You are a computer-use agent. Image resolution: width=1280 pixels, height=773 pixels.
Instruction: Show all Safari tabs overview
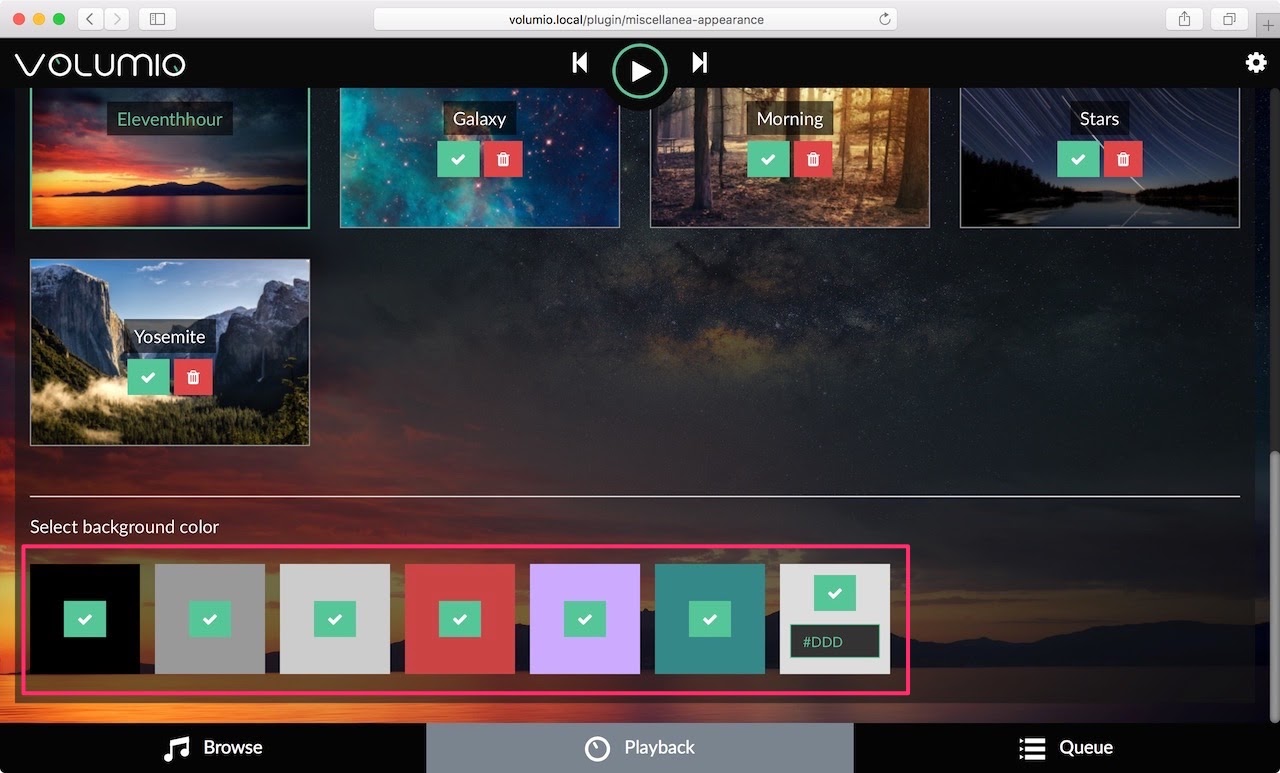[x=1229, y=19]
